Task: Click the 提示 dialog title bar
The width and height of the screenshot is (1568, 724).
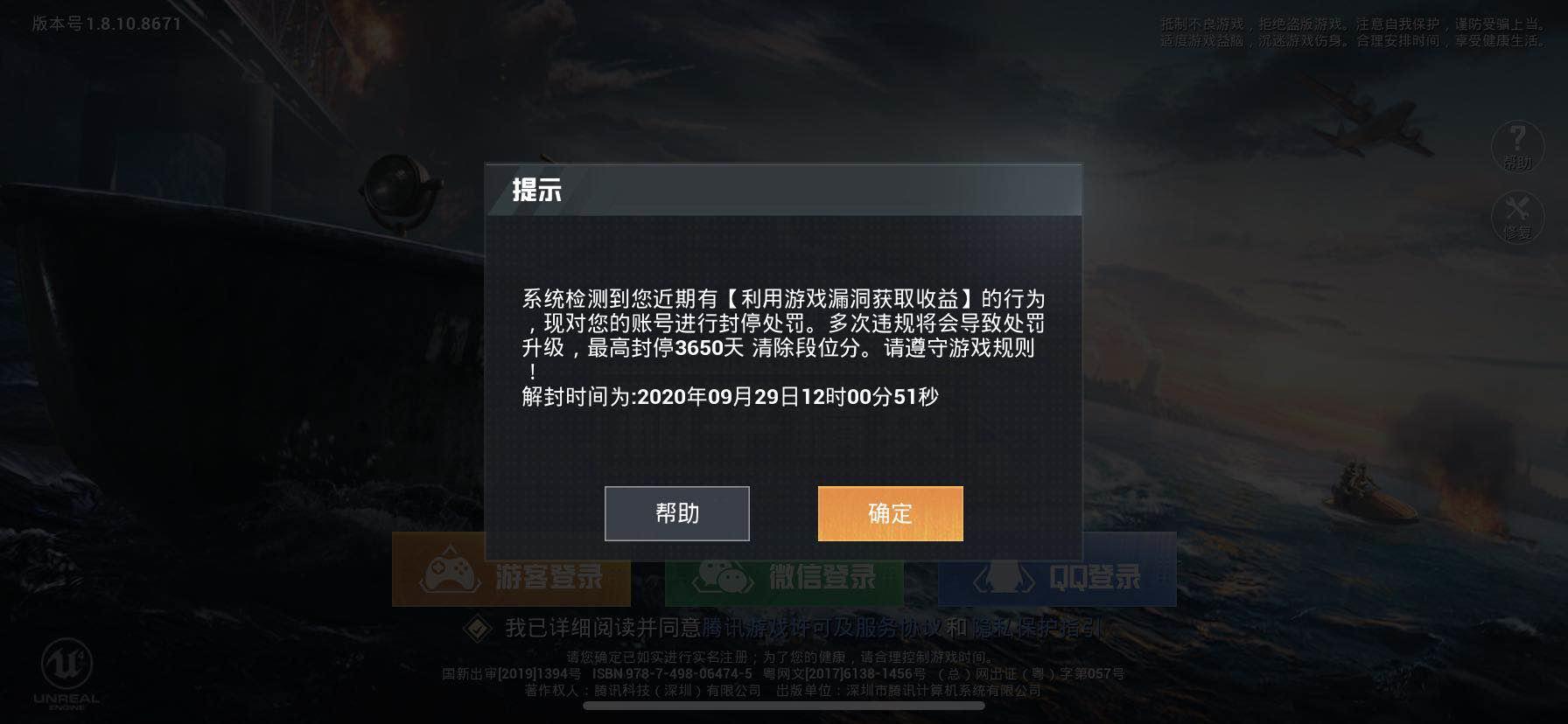Action: click(x=784, y=190)
